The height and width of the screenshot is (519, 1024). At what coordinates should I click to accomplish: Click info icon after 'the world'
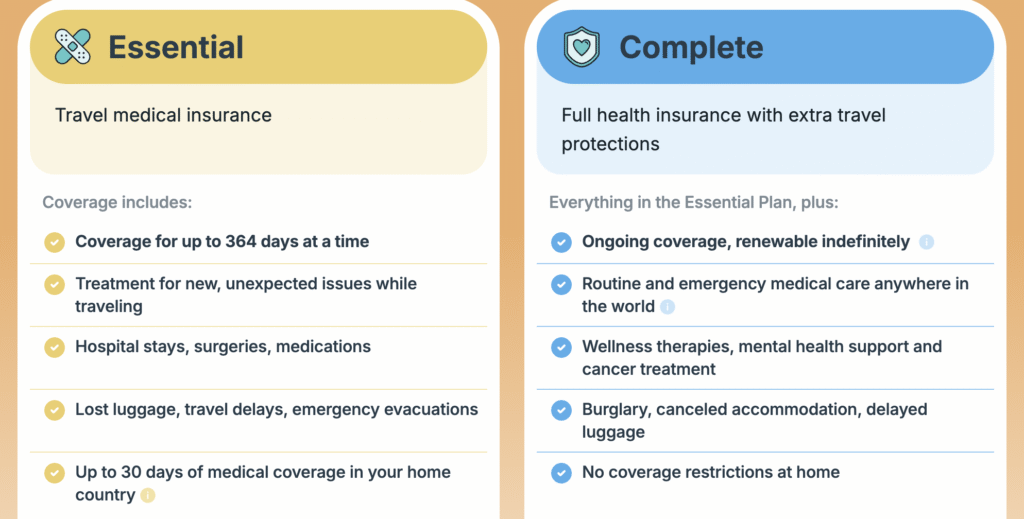point(668,307)
